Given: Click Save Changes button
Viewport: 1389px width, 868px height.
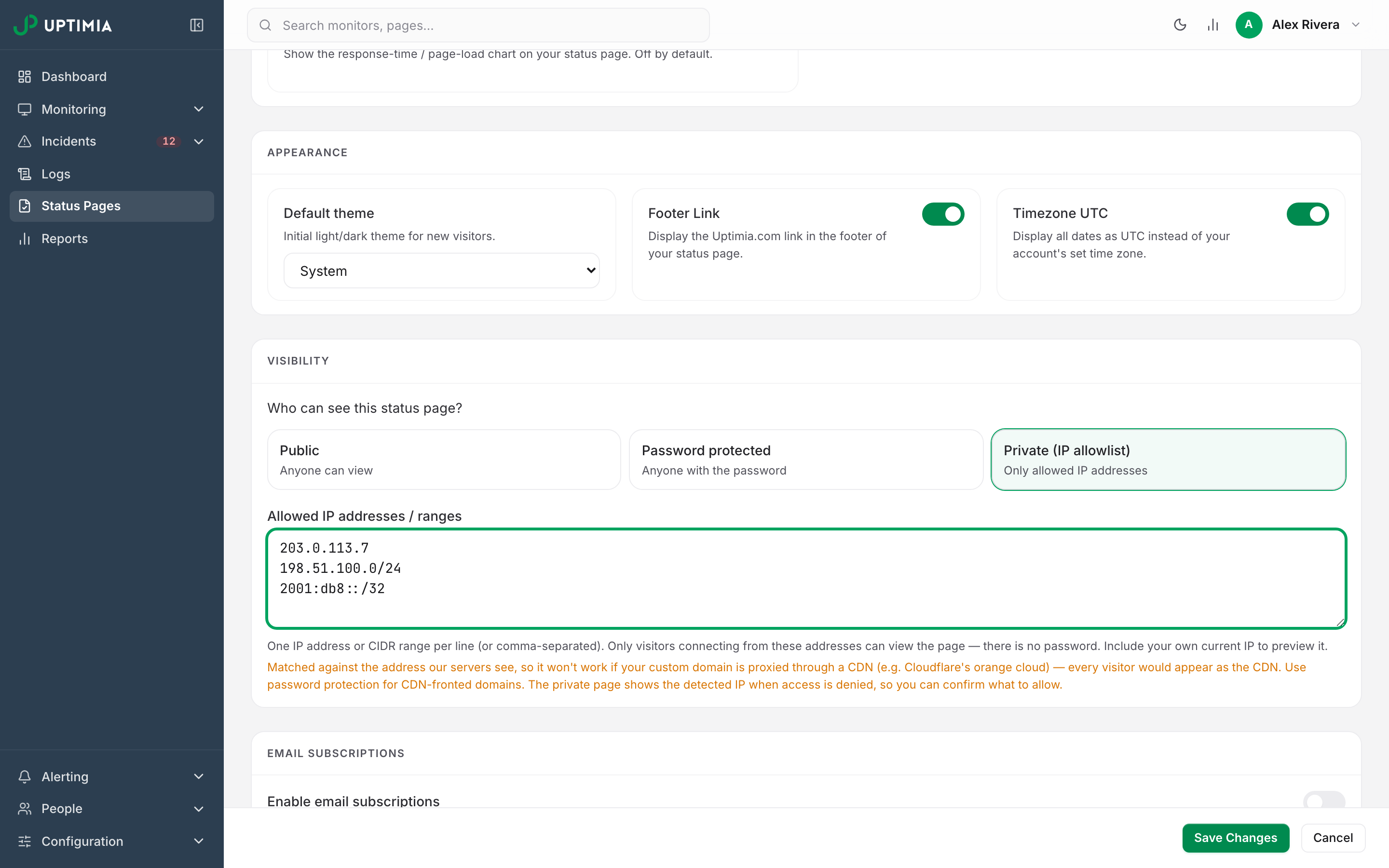Looking at the screenshot, I should [1235, 838].
